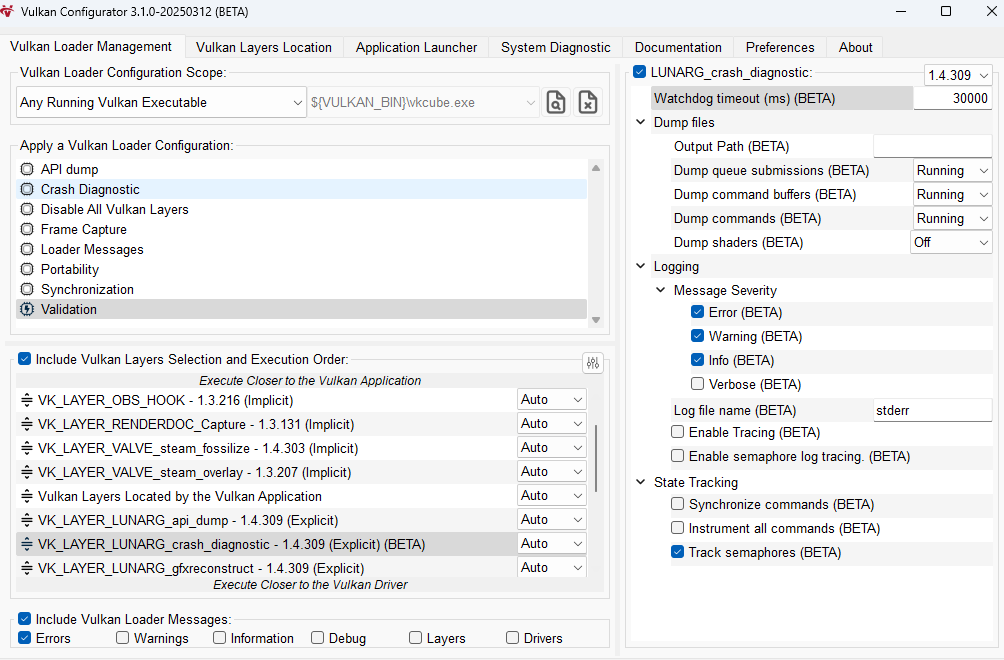Select the Crash Diagnostic configuration radio button
Image resolution: width=1004 pixels, height=660 pixels.
point(26,189)
